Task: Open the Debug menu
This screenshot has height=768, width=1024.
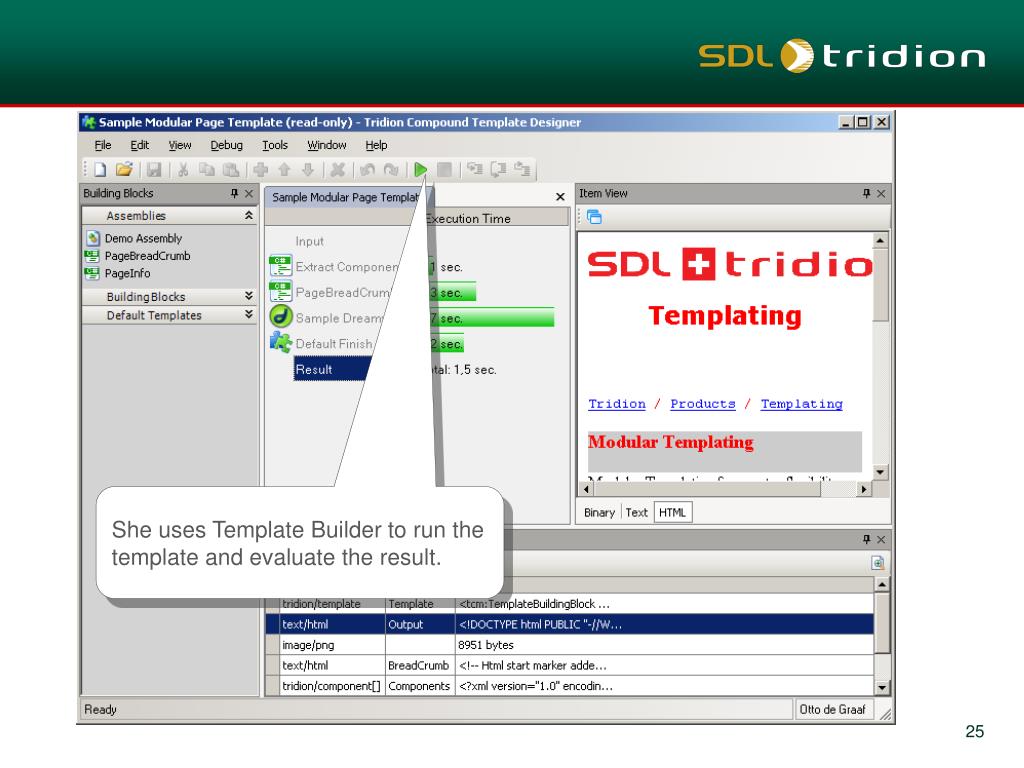Action: point(226,145)
